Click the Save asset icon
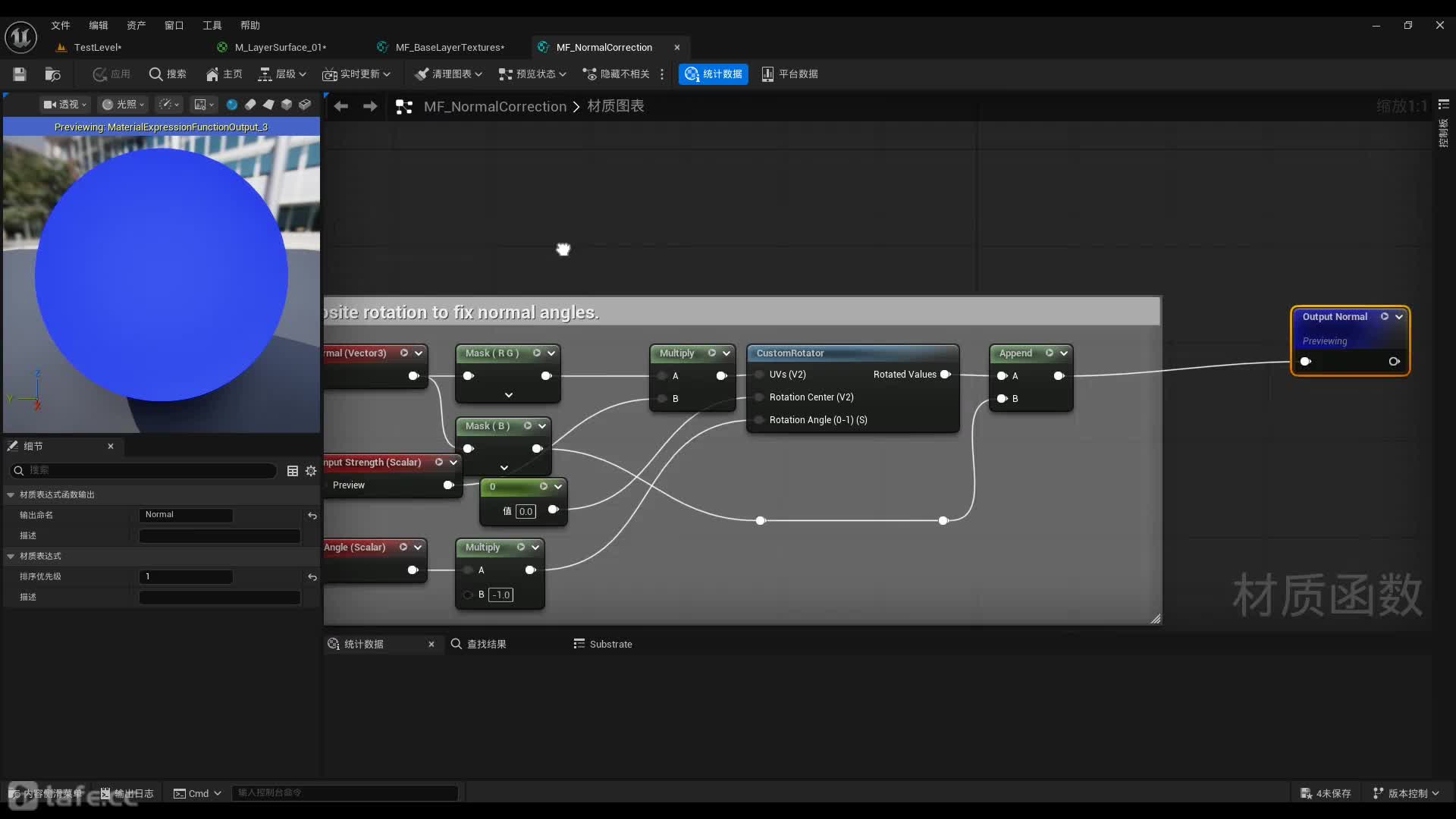 (20, 74)
